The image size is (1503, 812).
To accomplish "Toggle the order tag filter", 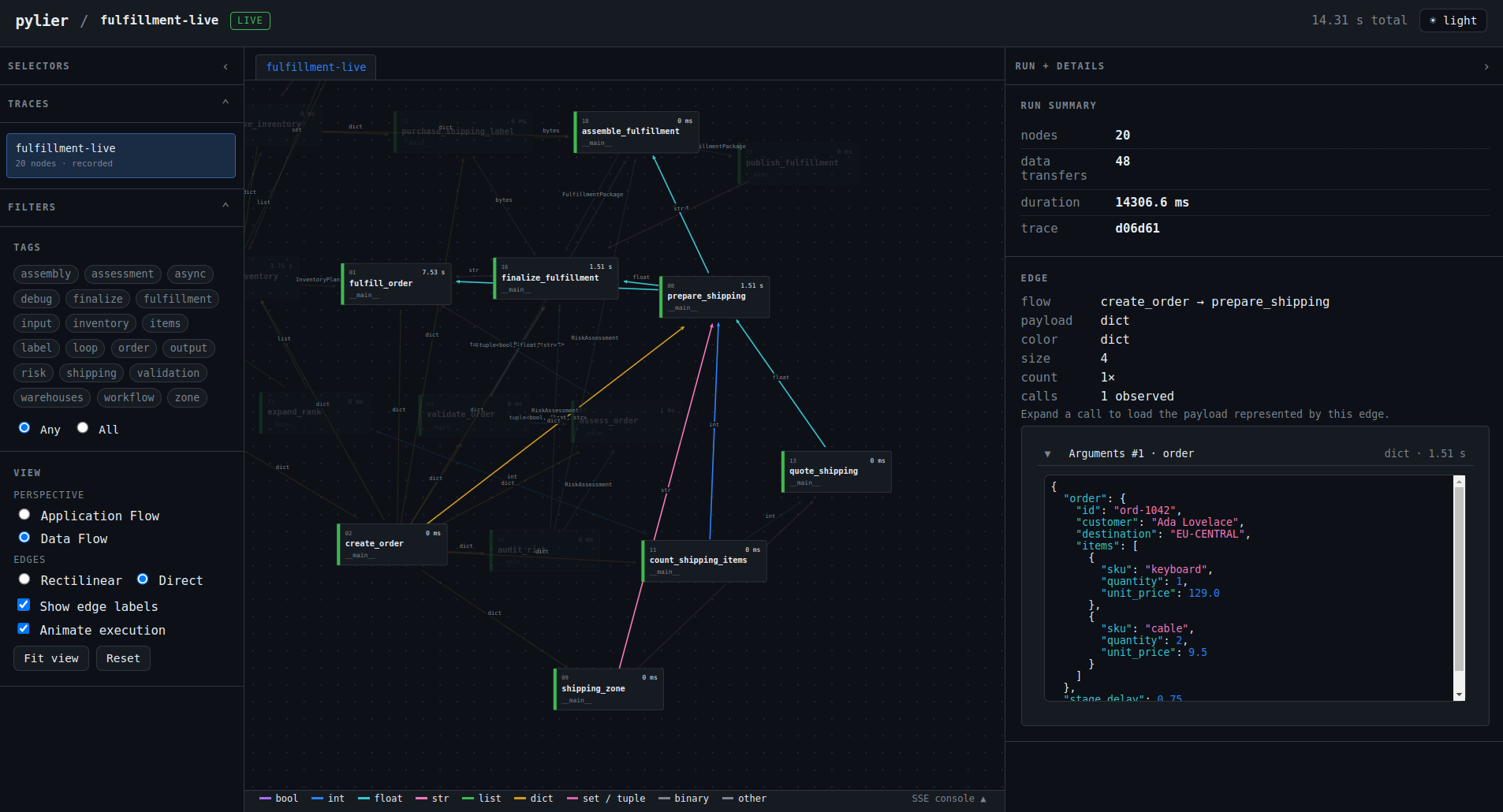I will [133, 348].
